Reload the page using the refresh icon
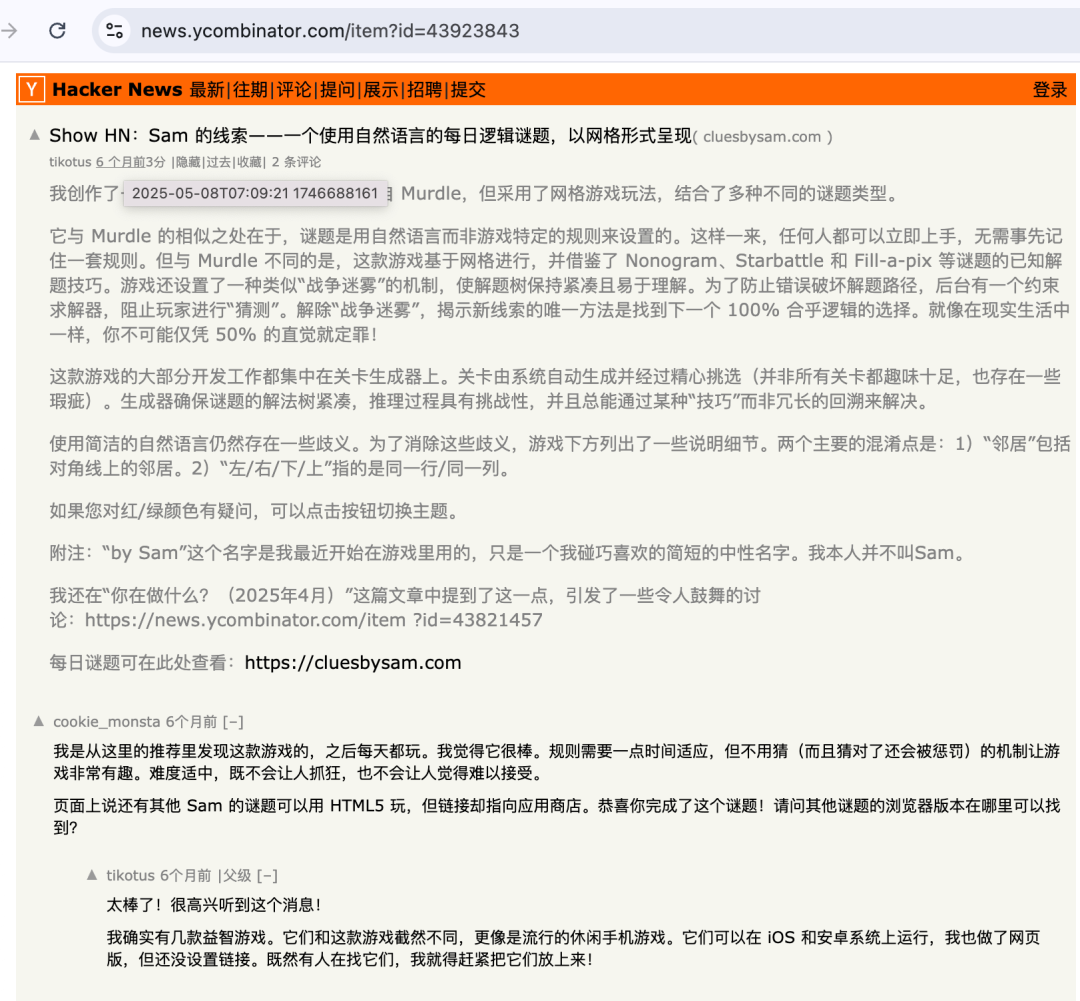The height and width of the screenshot is (1001, 1080). 57,31
